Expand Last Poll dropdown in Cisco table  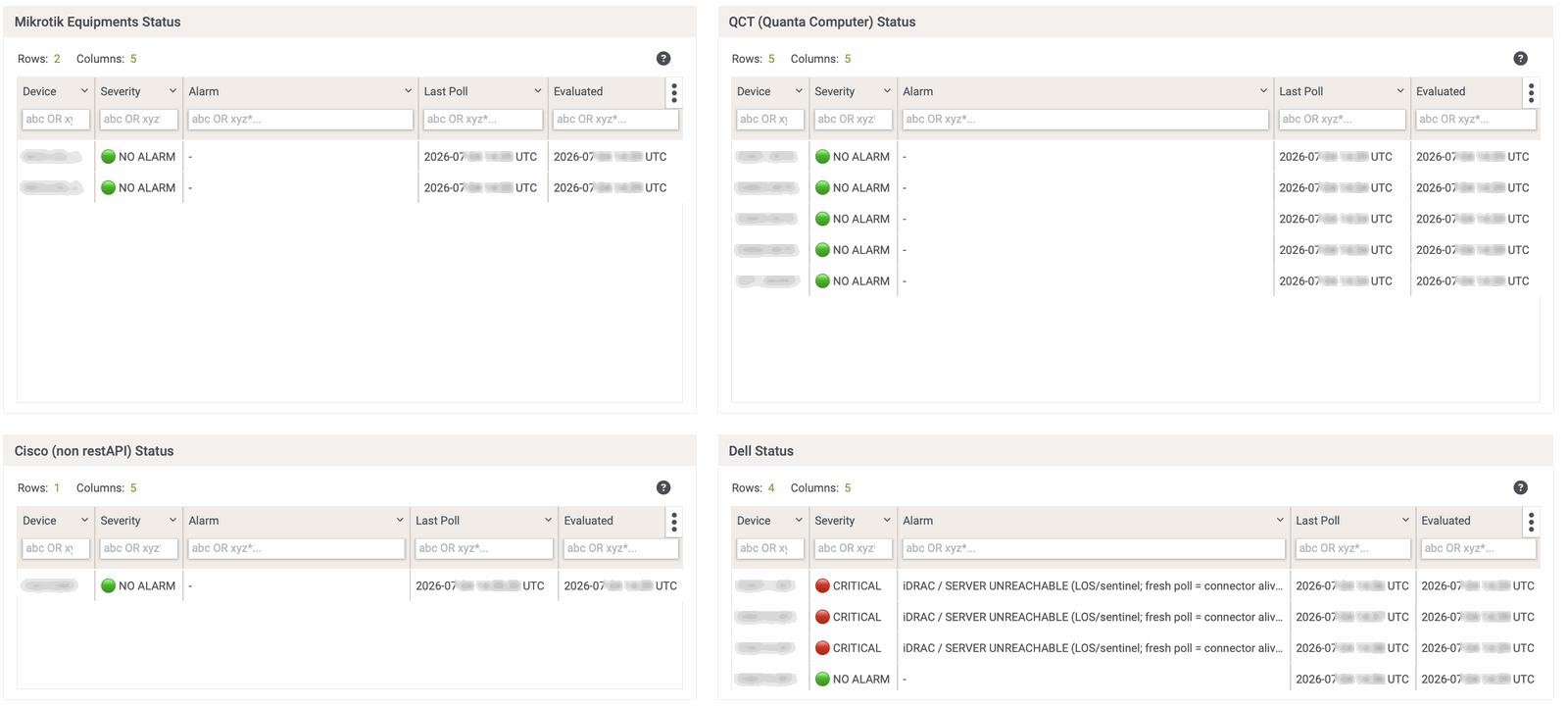[x=548, y=521]
